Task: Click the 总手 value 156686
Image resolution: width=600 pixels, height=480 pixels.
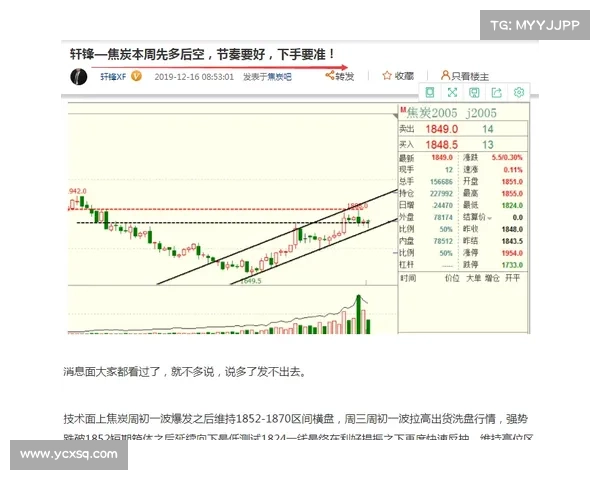Action: 441,182
